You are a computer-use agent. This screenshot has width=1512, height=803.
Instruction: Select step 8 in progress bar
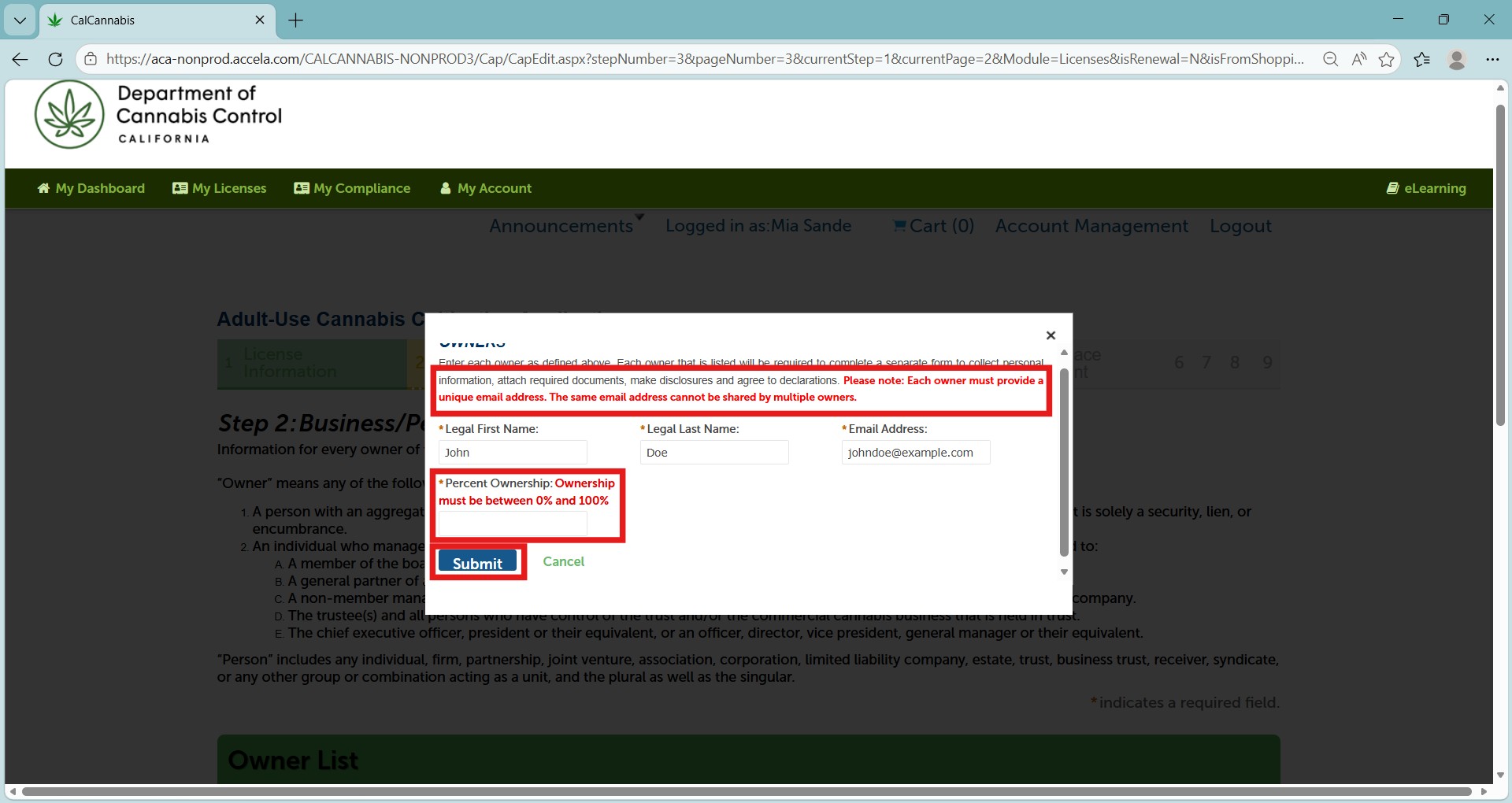(1235, 363)
